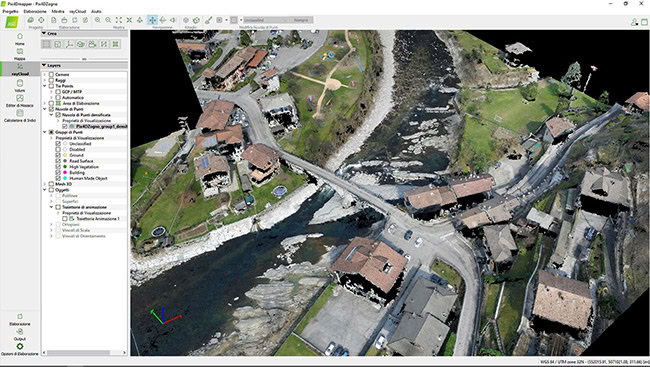Toggle the Road Surface checkbox
This screenshot has height=367, width=650.
click(58, 161)
